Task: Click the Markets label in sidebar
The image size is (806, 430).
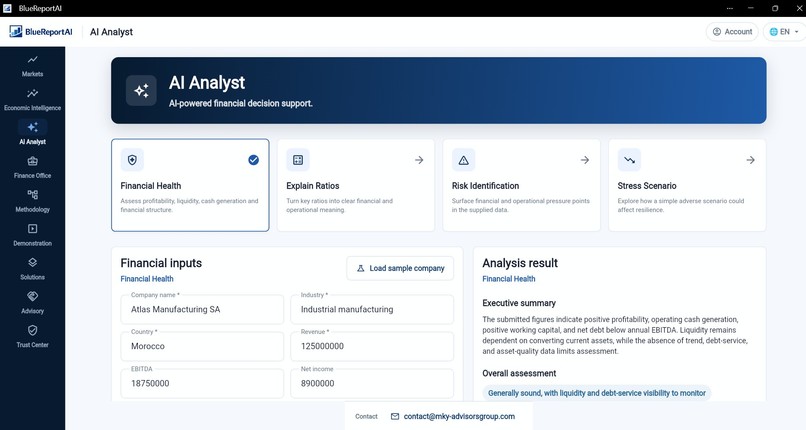Action: pos(32,74)
